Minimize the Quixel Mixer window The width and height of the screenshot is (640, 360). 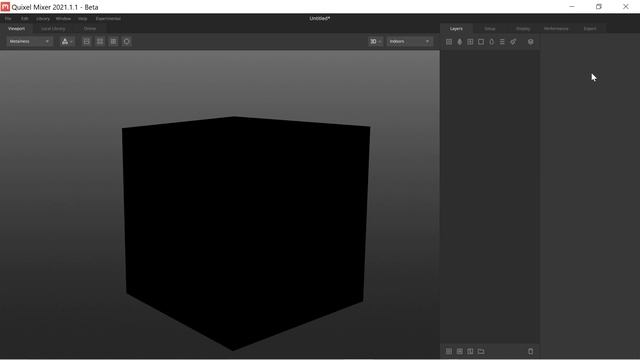[572, 7]
